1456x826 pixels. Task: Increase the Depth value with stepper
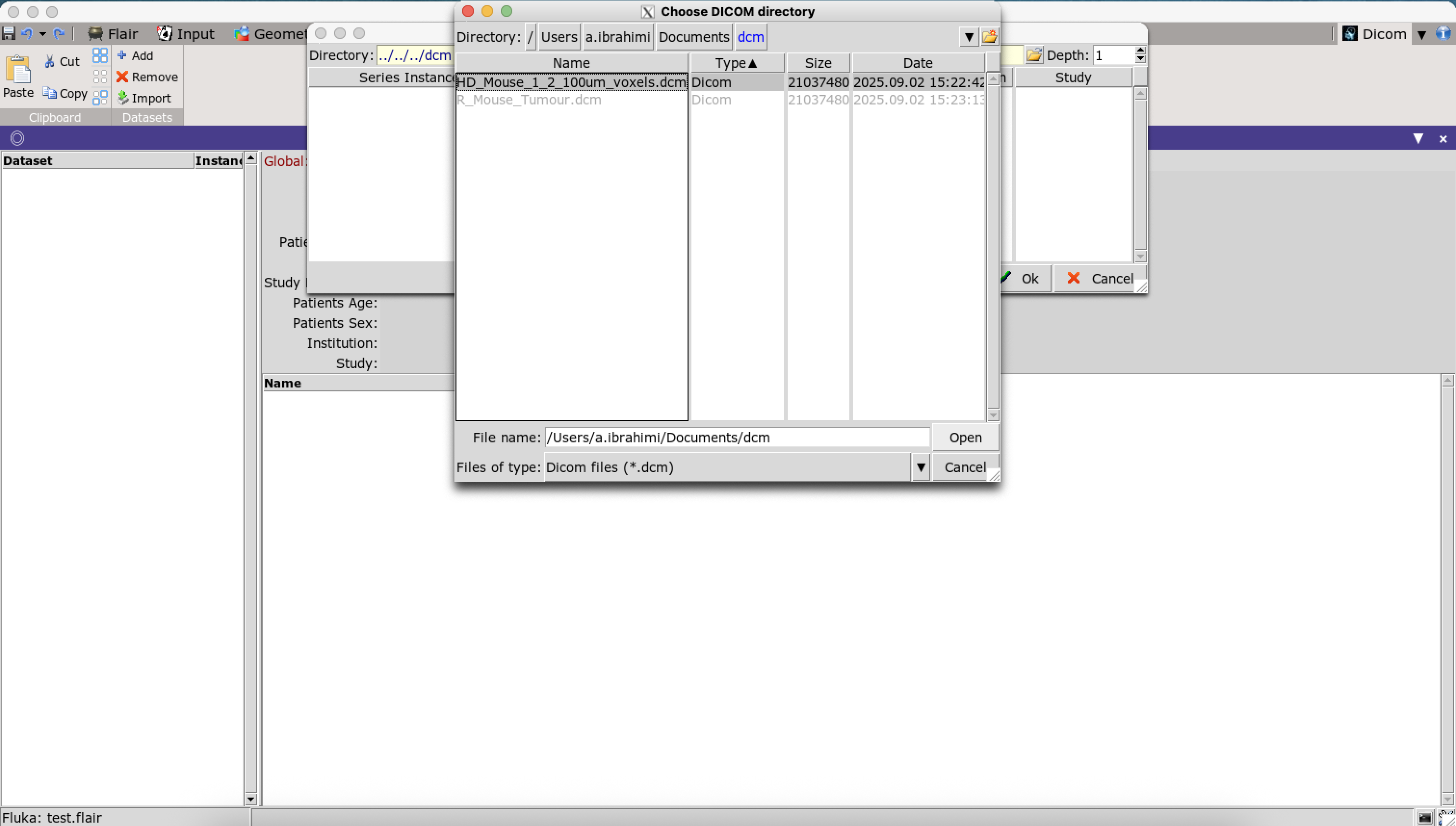click(x=1141, y=51)
